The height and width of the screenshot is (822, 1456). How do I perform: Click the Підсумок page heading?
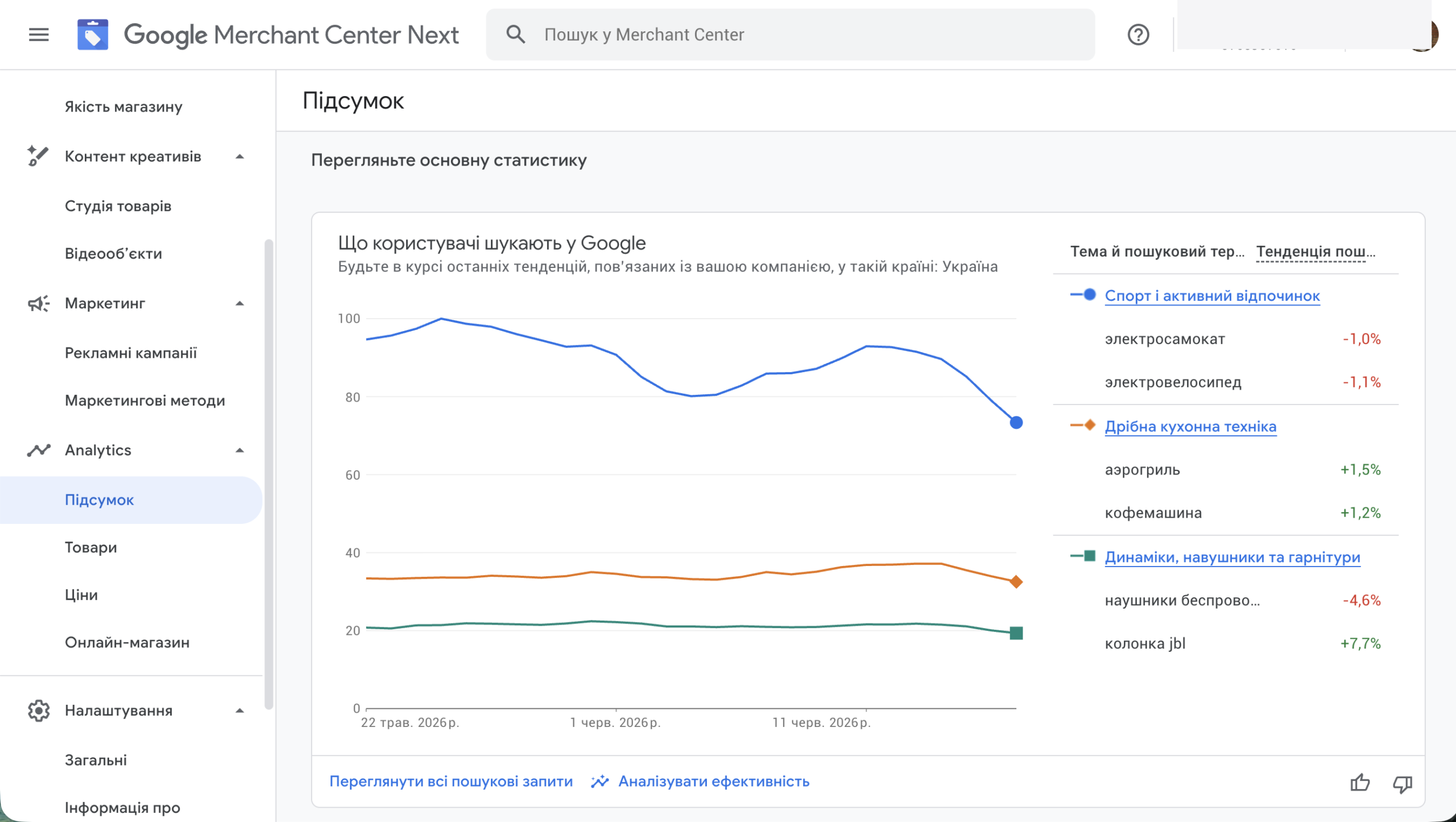(353, 101)
